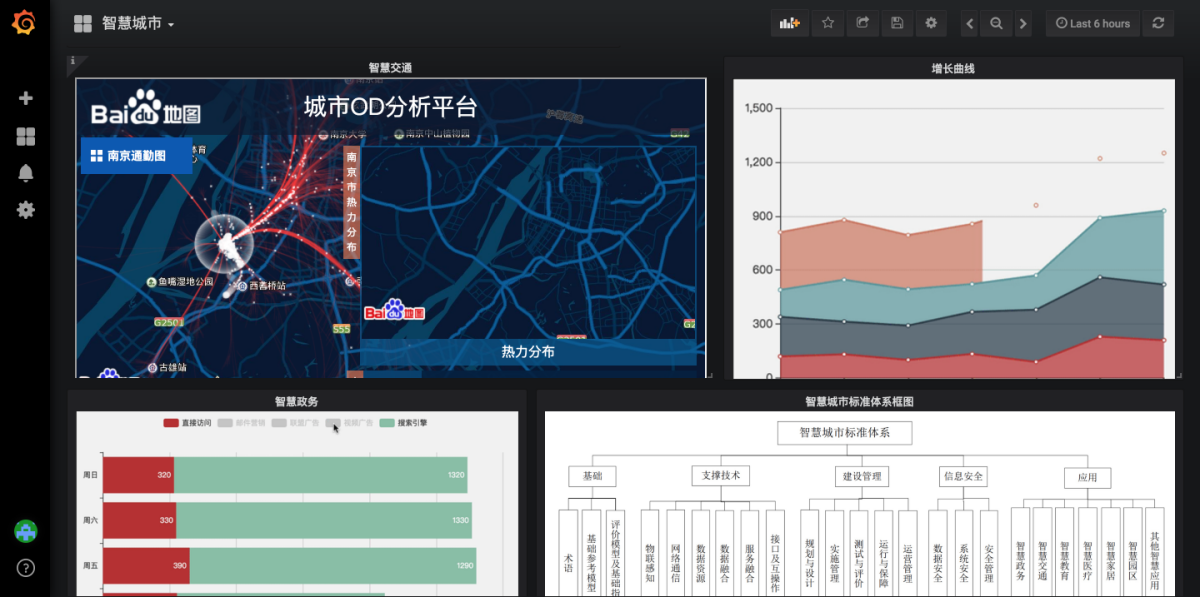
Task: Click the Add panel toolbar icon
Action: (x=790, y=23)
